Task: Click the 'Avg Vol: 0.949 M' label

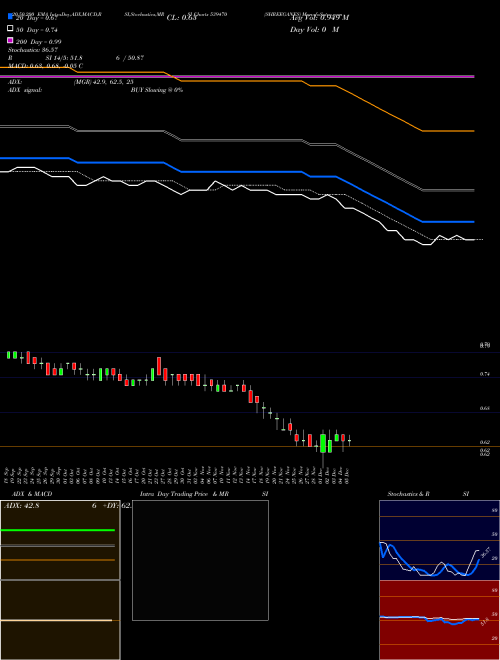Action: tap(319, 18)
